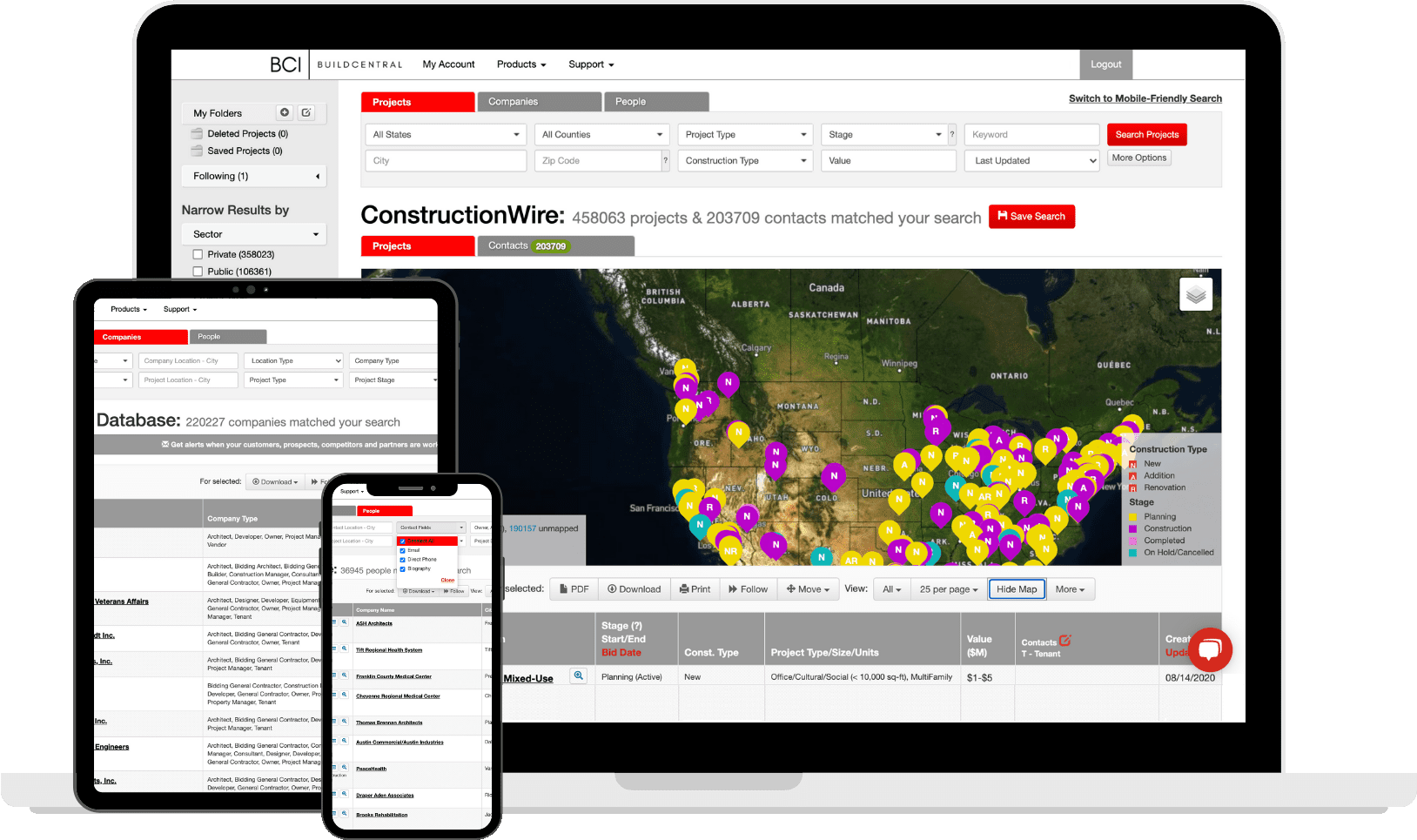
Task: Click the map layers icon
Action: point(1196,294)
